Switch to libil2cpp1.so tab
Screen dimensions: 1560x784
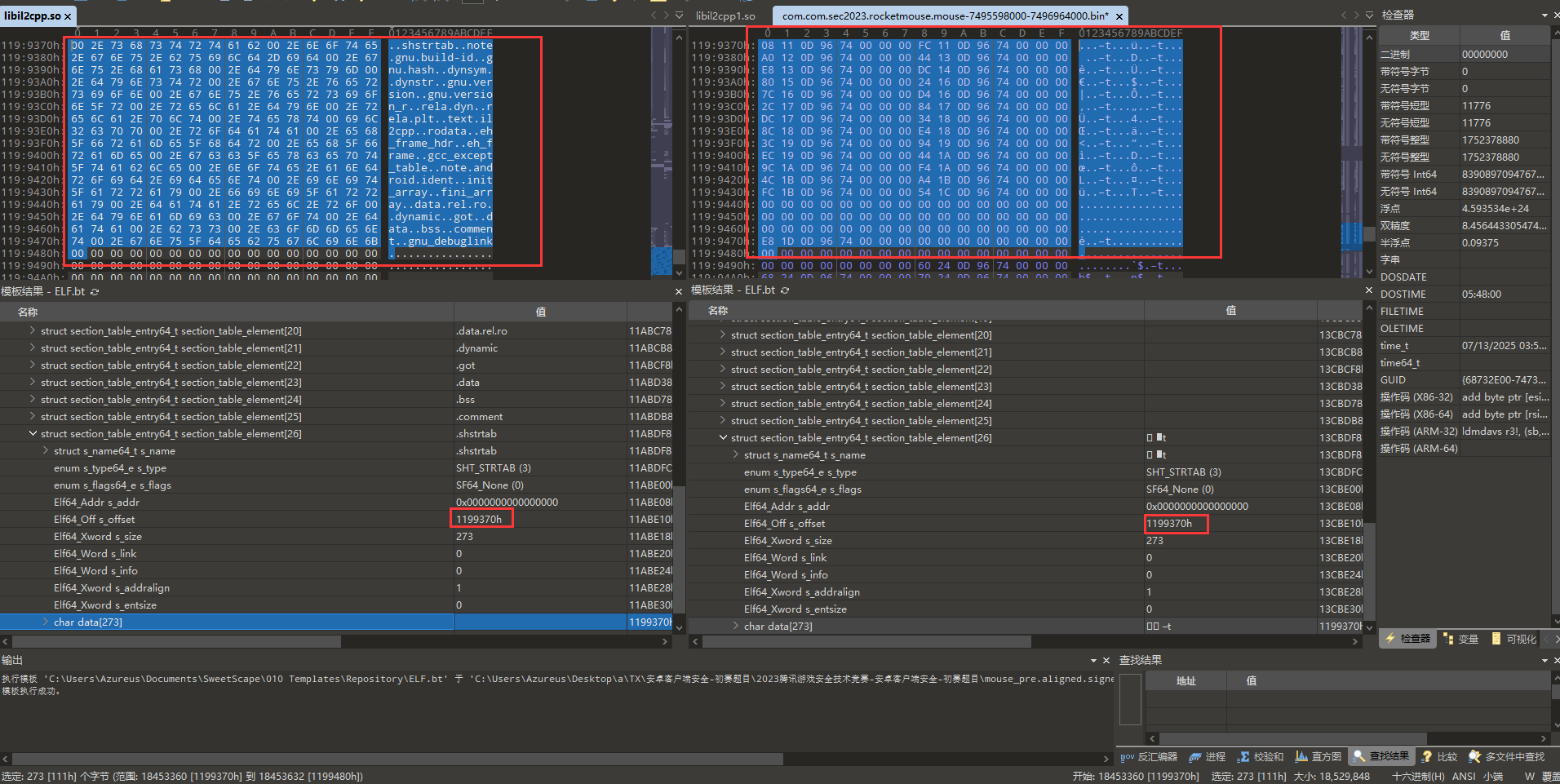[725, 16]
